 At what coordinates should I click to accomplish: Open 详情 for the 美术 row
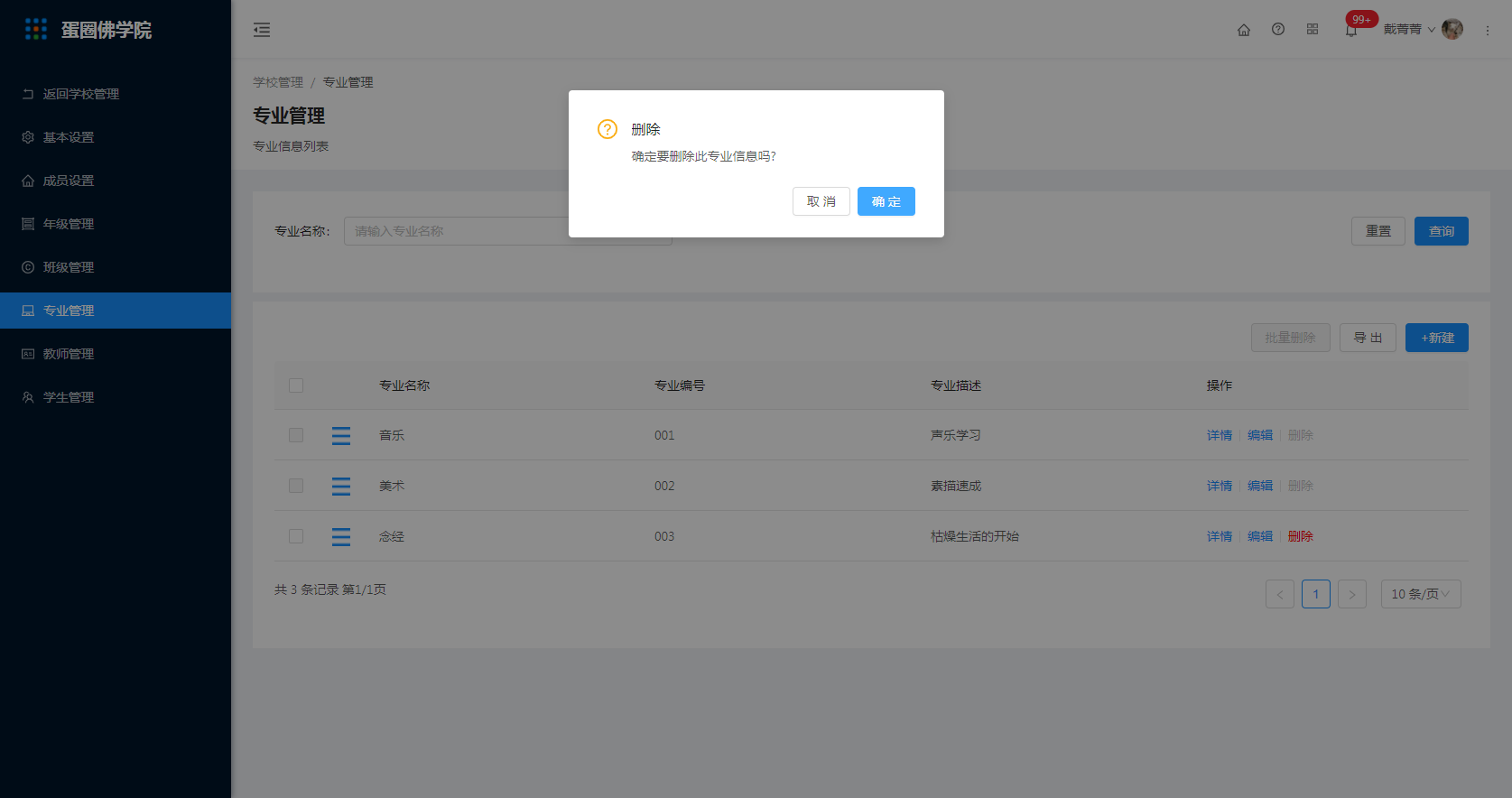point(1220,486)
